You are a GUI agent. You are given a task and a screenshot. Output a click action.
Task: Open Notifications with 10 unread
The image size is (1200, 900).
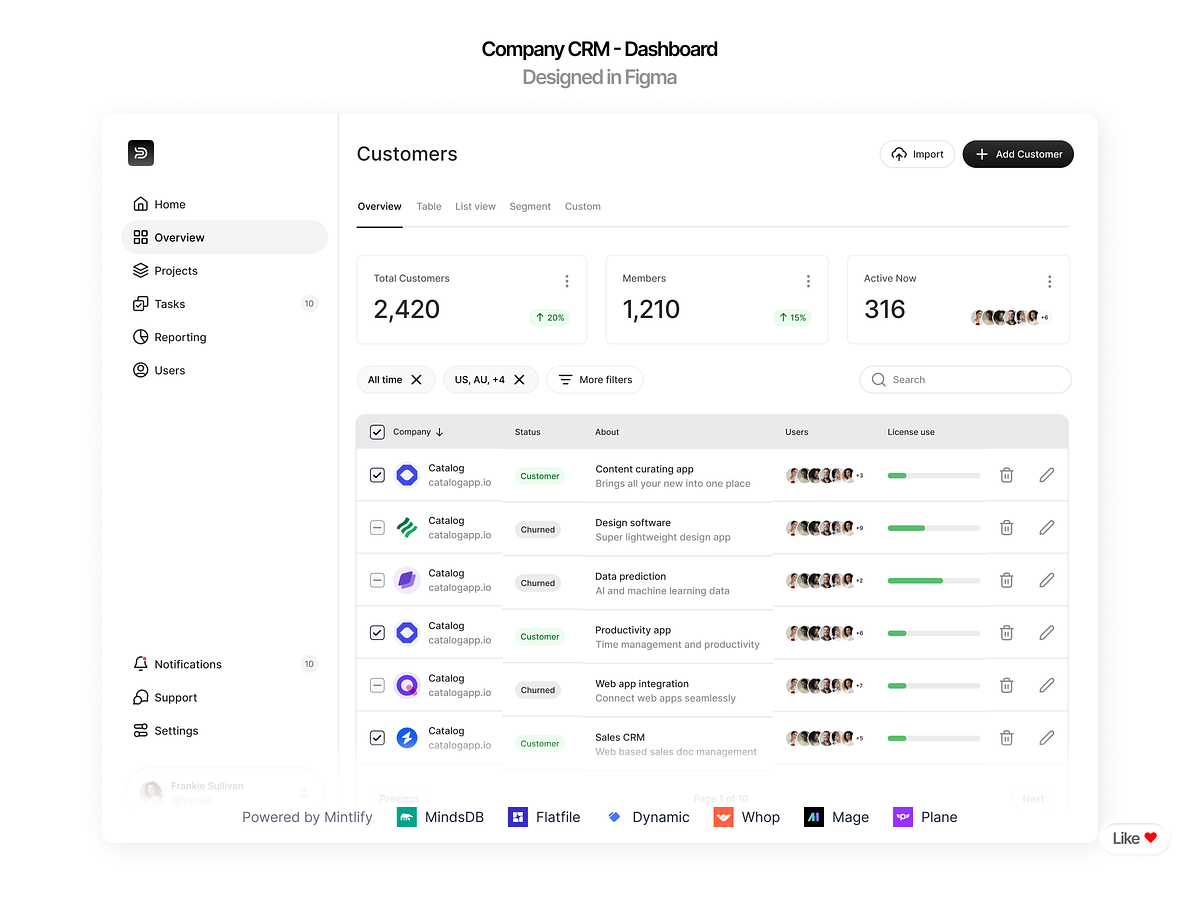pyautogui.click(x=140, y=663)
